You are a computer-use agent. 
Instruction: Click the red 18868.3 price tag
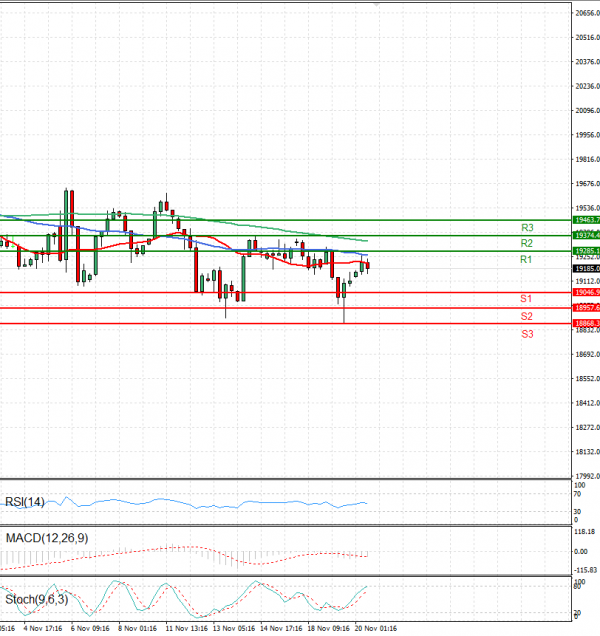click(x=586, y=323)
